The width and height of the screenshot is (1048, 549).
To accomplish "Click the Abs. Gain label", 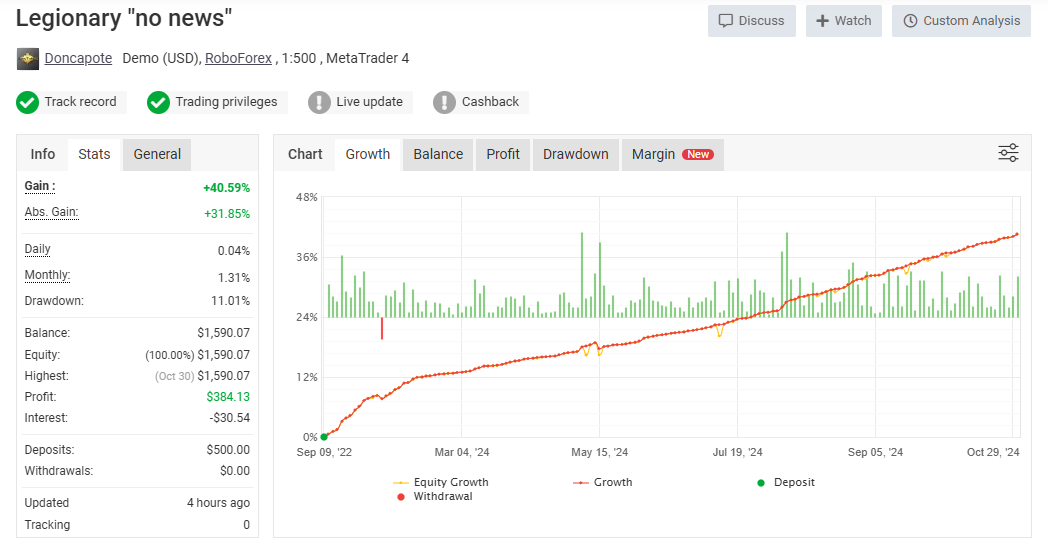I will click(51, 213).
